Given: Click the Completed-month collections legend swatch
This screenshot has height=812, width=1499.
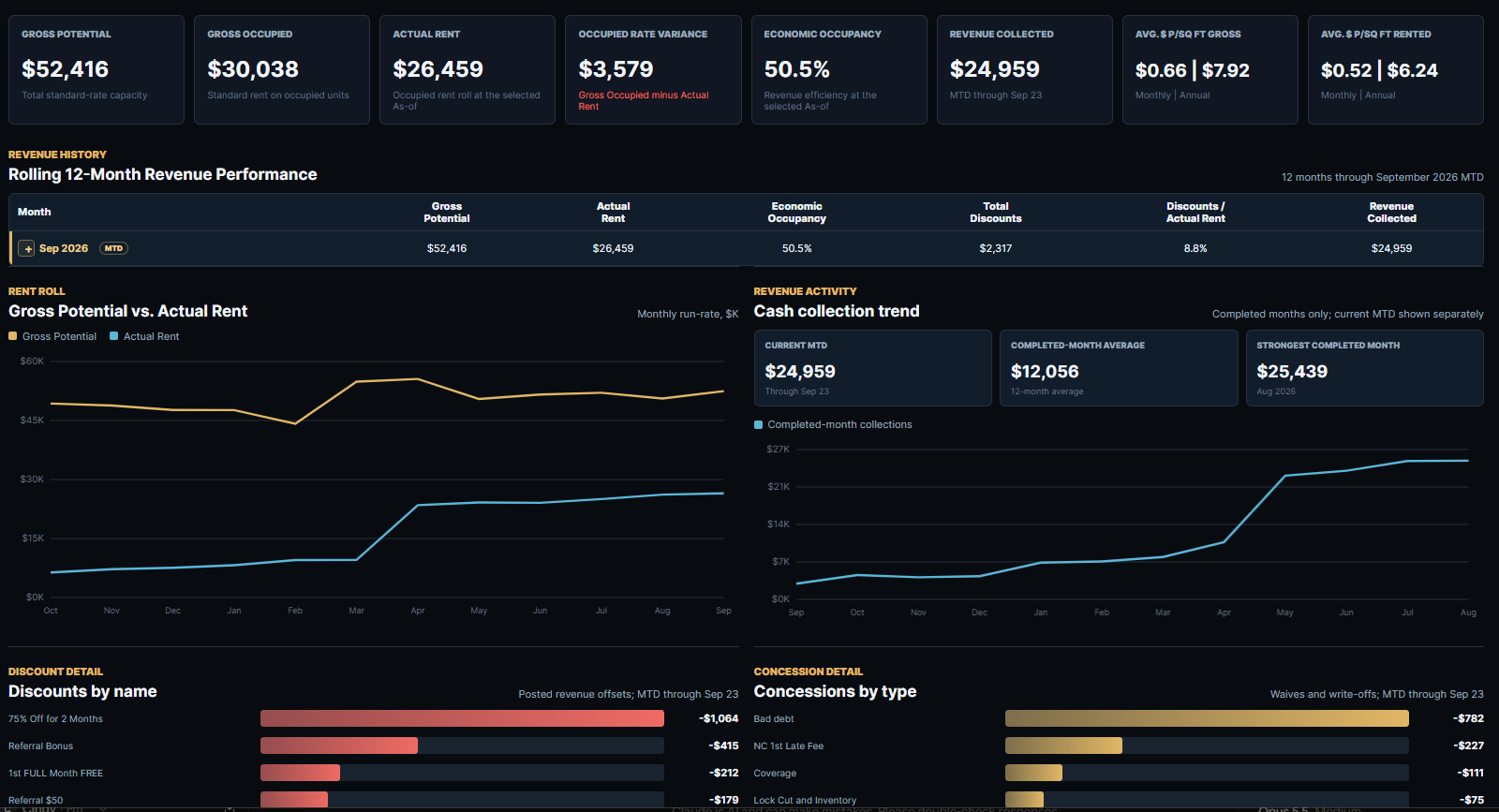Looking at the screenshot, I should 758,424.
